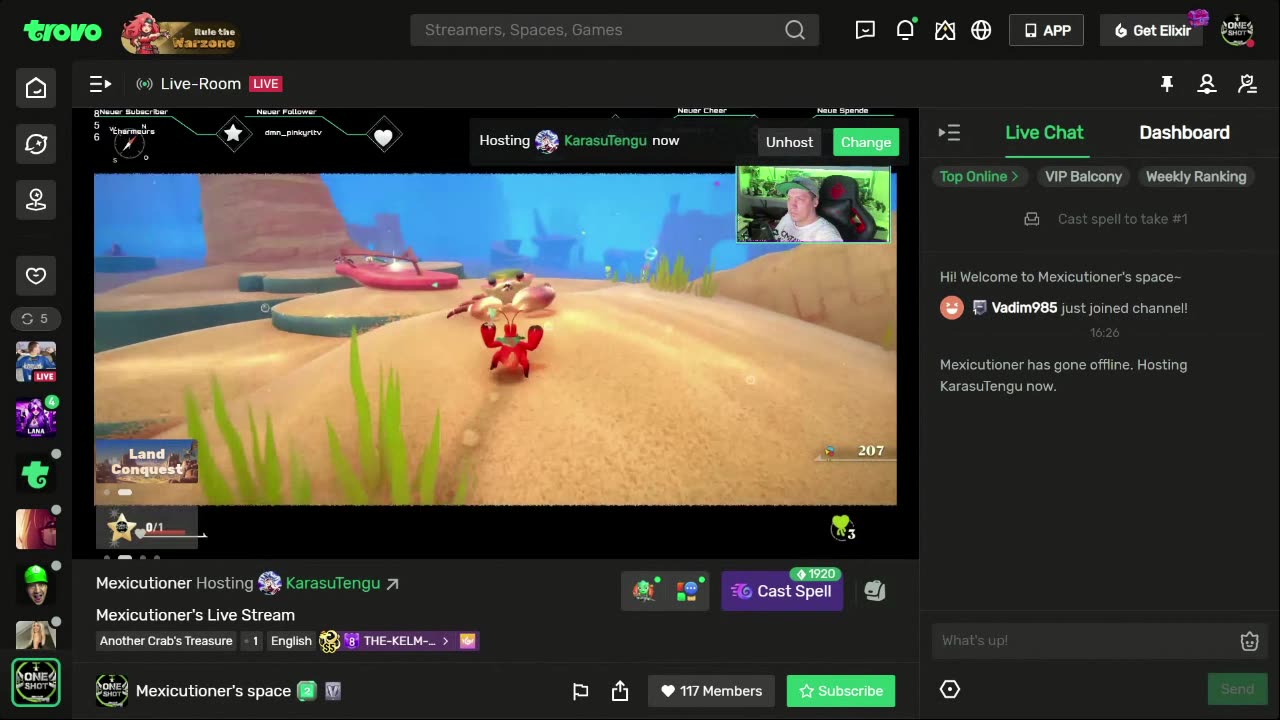Select the One Shot space avatar in sidebar
The image size is (1280, 720).
pos(36,682)
